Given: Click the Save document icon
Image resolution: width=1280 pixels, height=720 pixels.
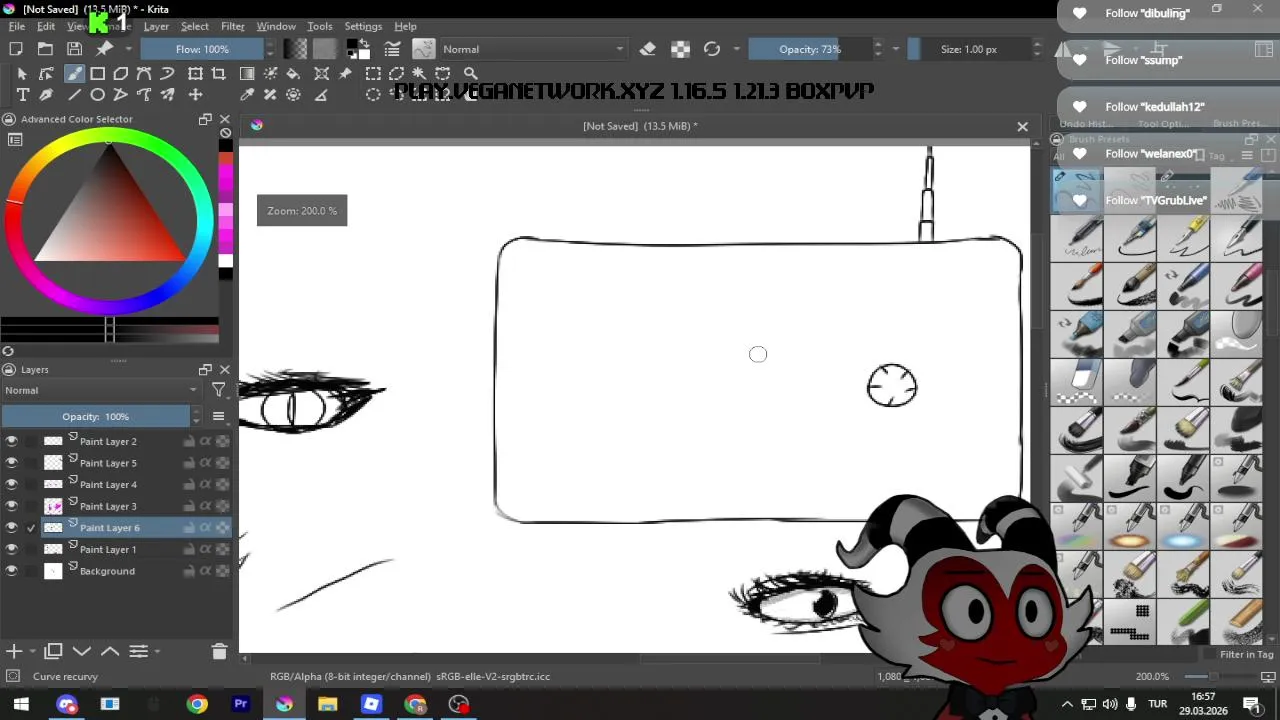Looking at the screenshot, I should point(74,48).
